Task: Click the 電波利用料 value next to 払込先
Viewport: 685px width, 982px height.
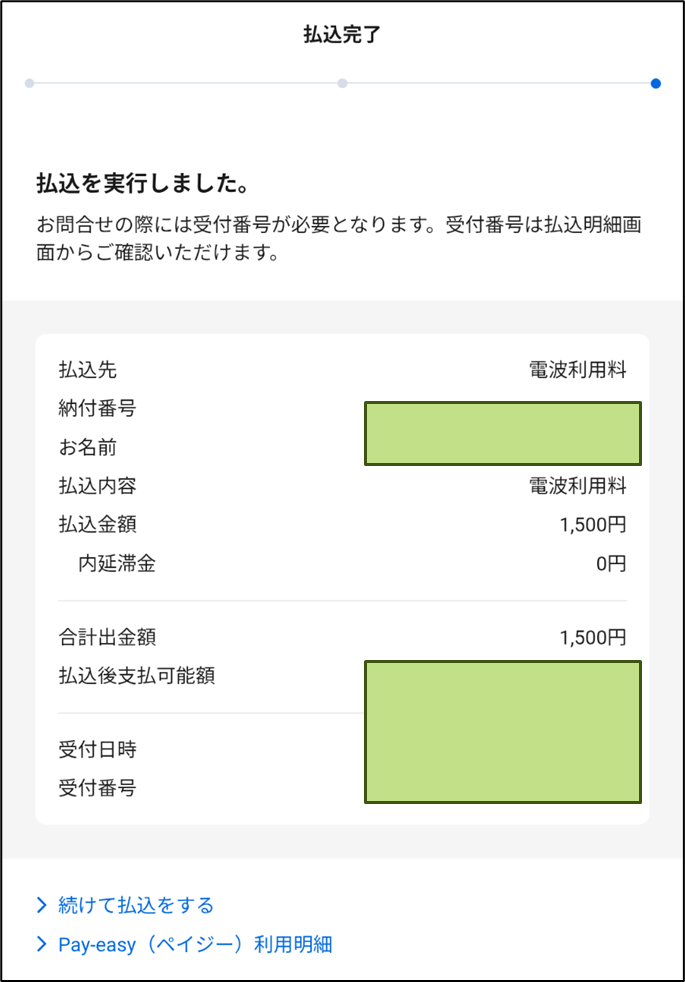Action: pos(577,370)
